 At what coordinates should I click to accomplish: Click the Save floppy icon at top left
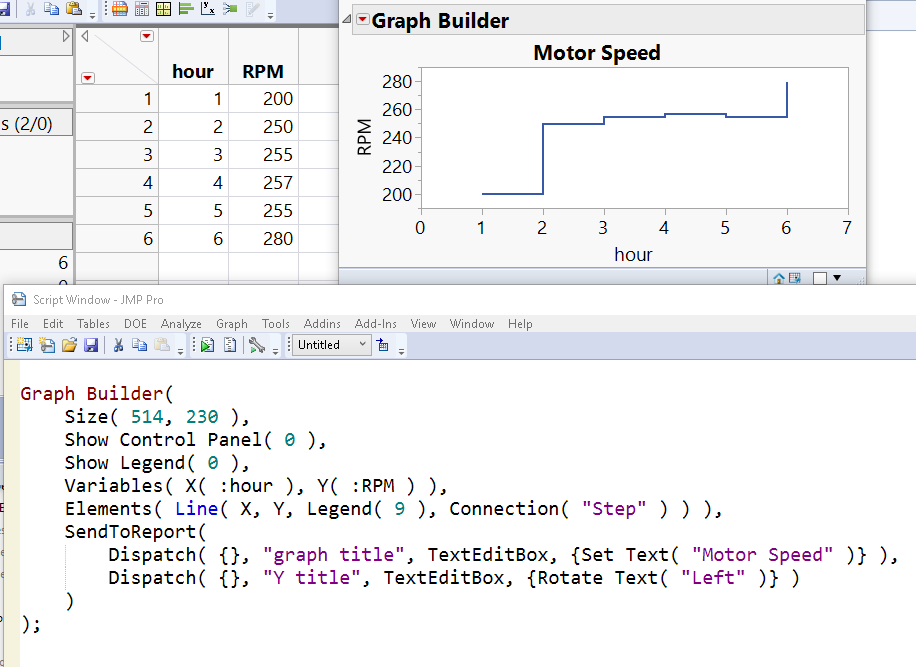(x=5, y=8)
